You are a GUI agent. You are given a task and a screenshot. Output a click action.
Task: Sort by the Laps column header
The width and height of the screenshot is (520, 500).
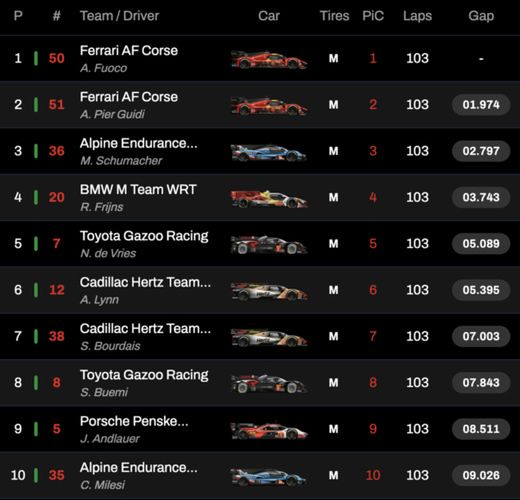[x=417, y=16]
